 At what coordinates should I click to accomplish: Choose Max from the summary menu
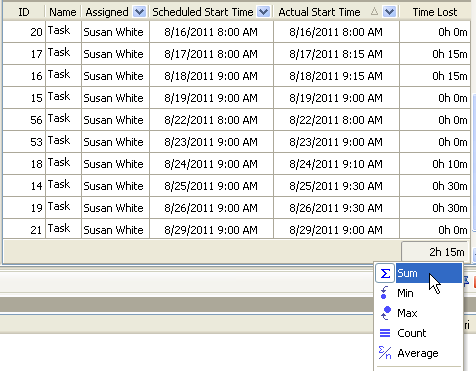tap(419, 313)
